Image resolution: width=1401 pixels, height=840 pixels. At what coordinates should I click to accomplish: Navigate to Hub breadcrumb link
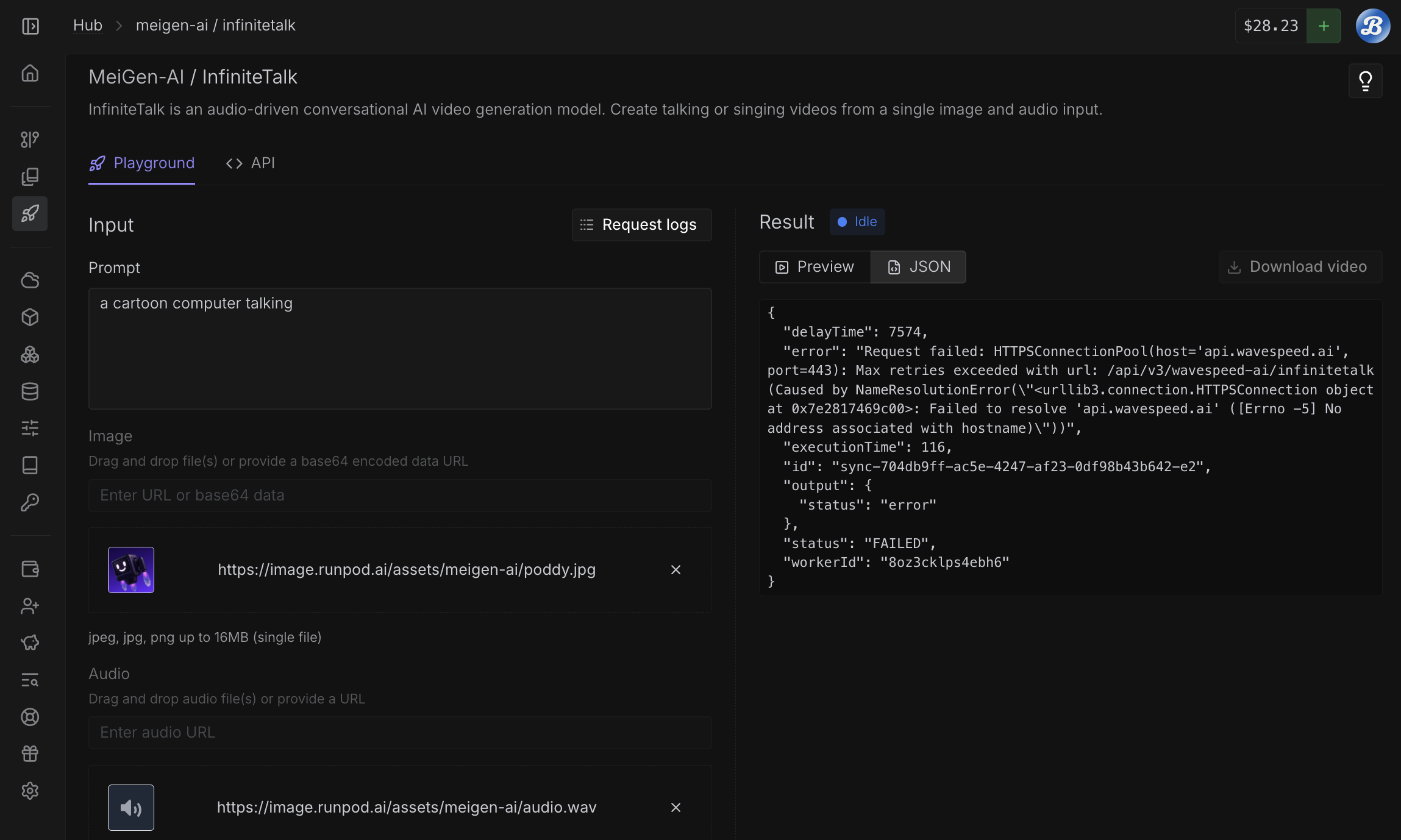coord(88,26)
